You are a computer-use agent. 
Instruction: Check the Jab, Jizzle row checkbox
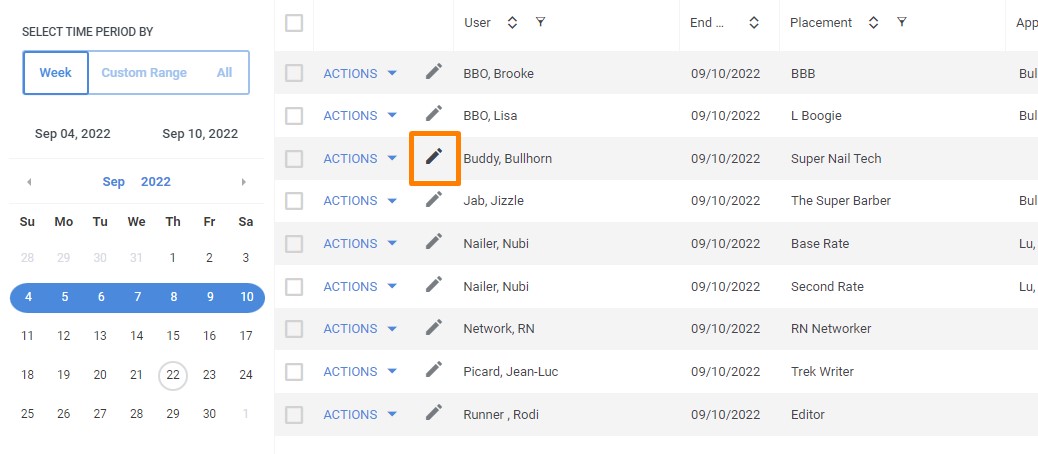coord(294,201)
